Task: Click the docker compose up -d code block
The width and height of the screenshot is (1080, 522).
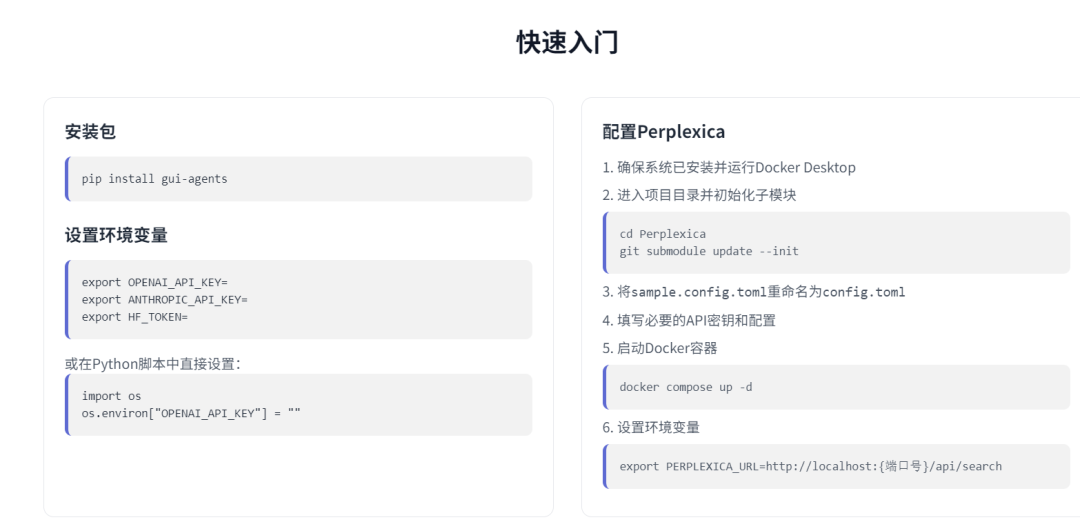Action: coord(836,387)
